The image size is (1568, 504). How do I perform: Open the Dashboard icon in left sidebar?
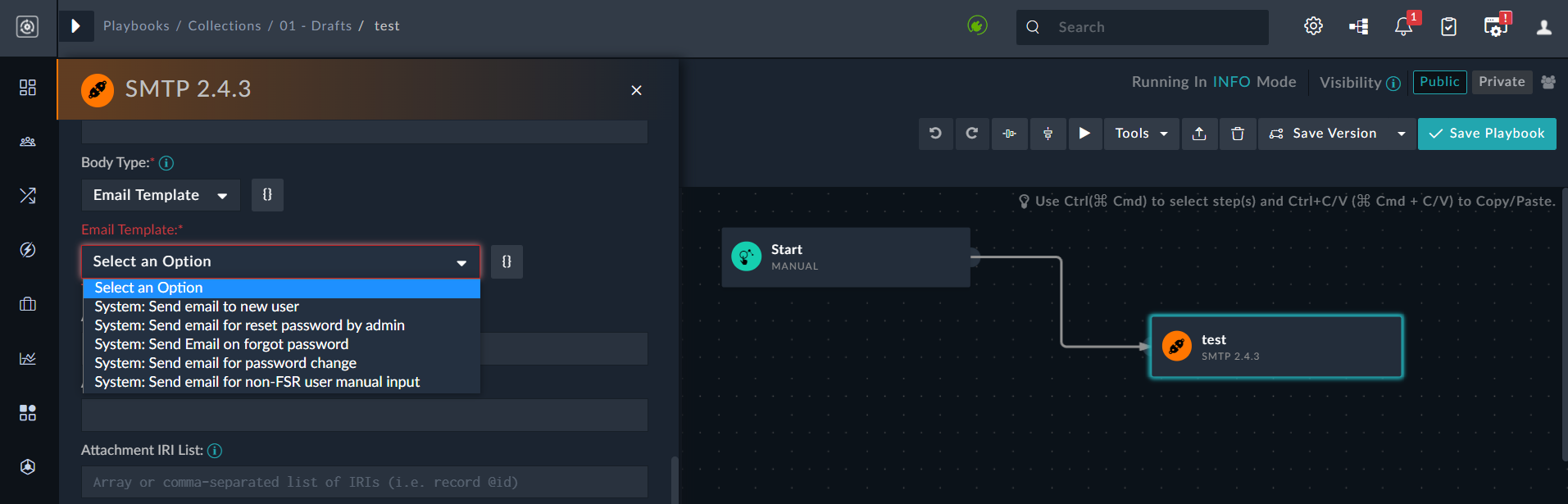pyautogui.click(x=28, y=88)
